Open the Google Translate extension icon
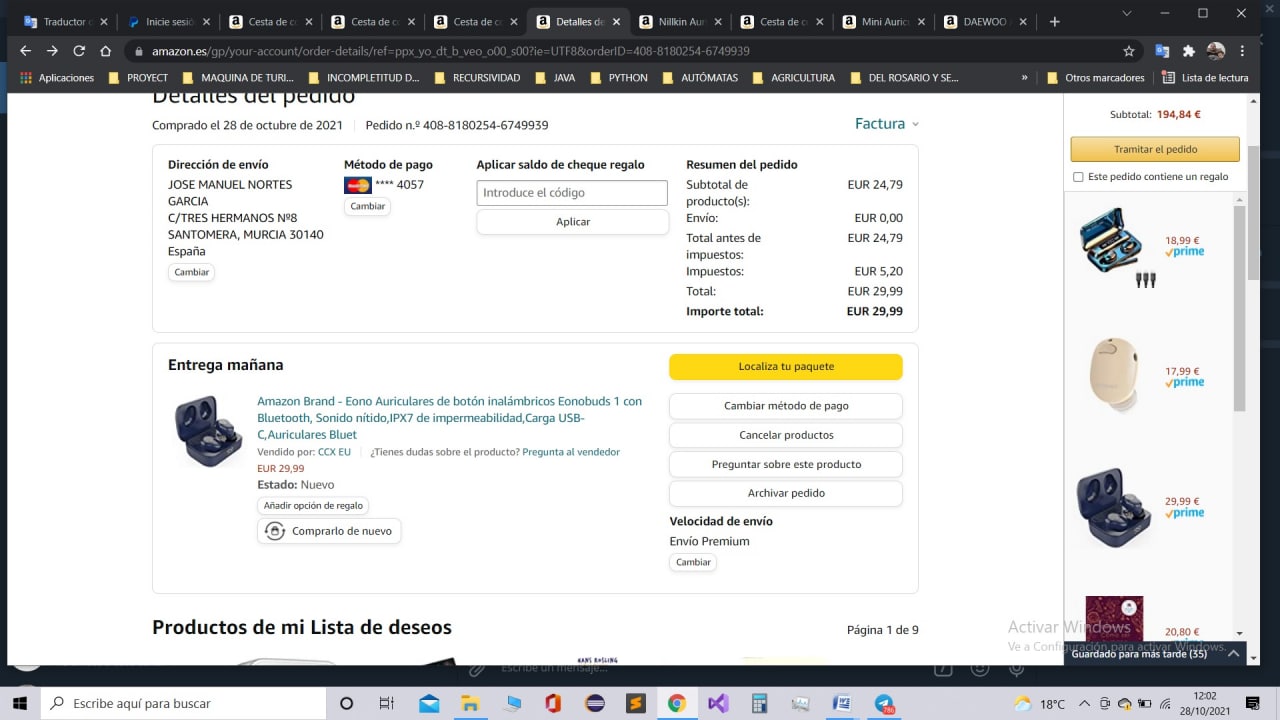1280x720 pixels. click(1161, 51)
